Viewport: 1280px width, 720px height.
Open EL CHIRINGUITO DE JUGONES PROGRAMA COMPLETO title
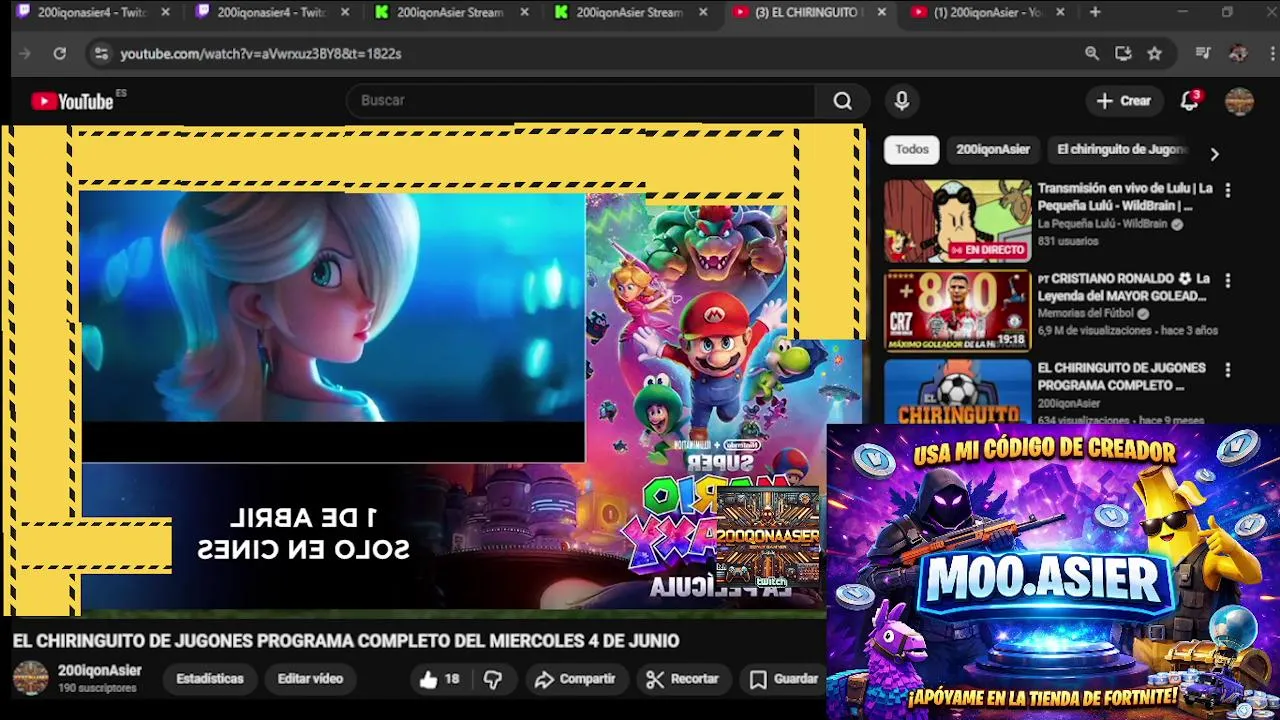[x=1121, y=377]
